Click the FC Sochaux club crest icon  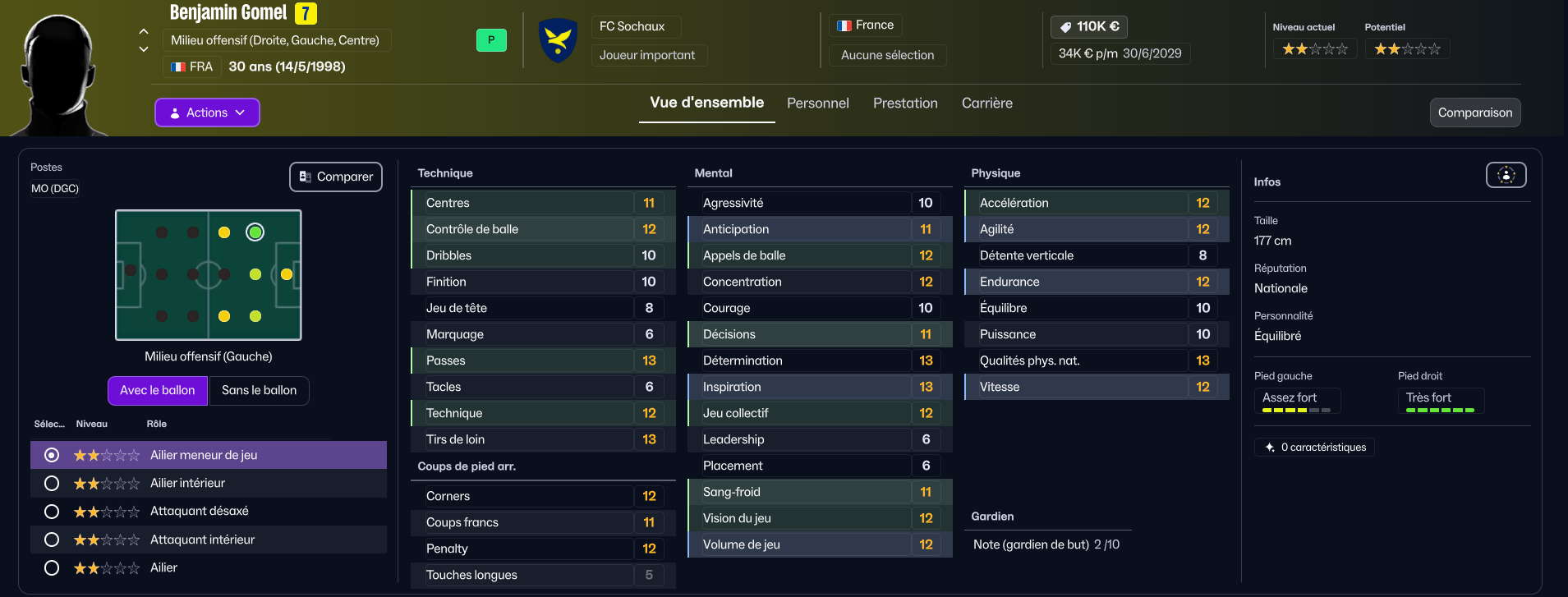pos(558,40)
